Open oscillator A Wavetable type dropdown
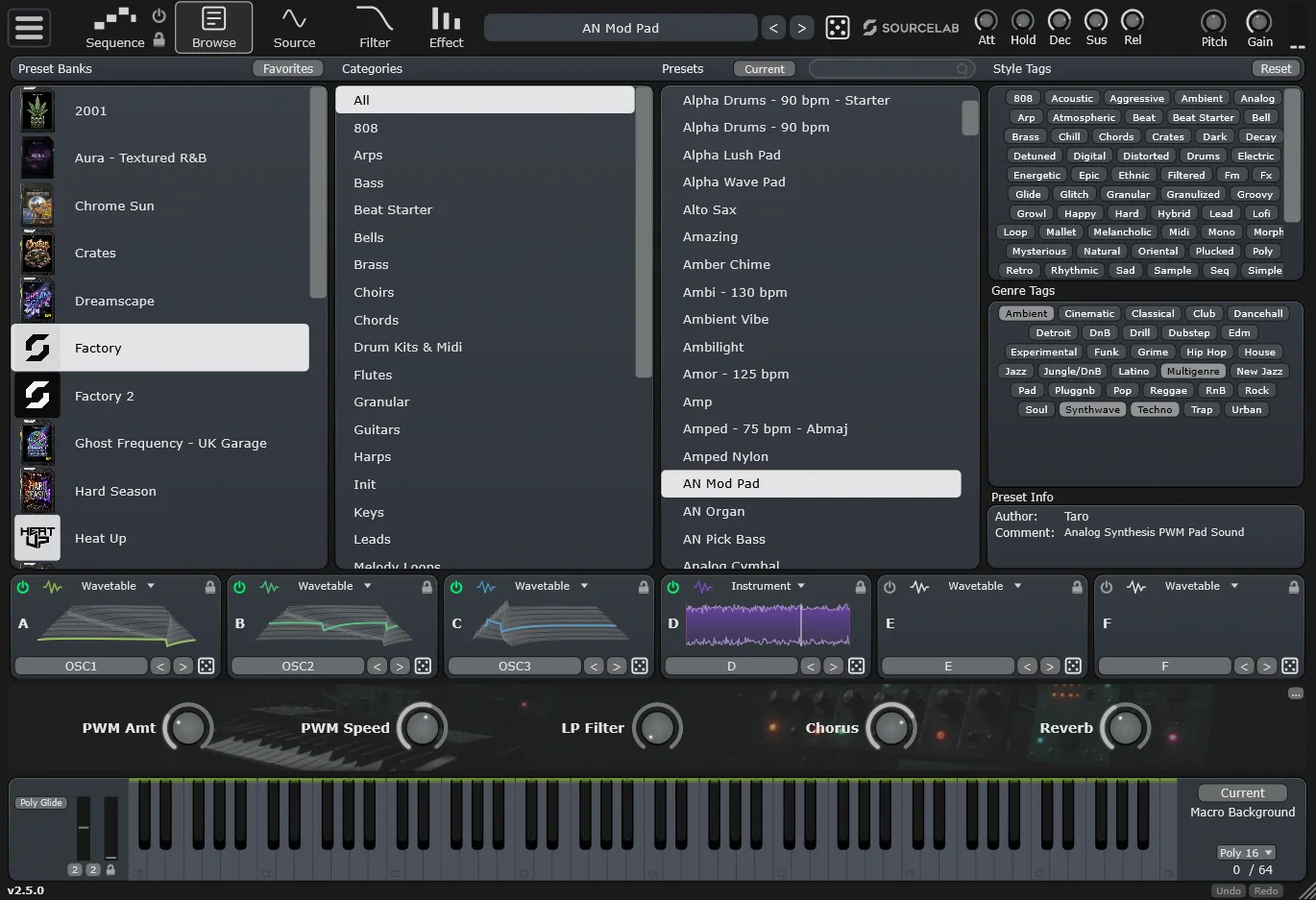The width and height of the screenshot is (1316, 900). (117, 586)
